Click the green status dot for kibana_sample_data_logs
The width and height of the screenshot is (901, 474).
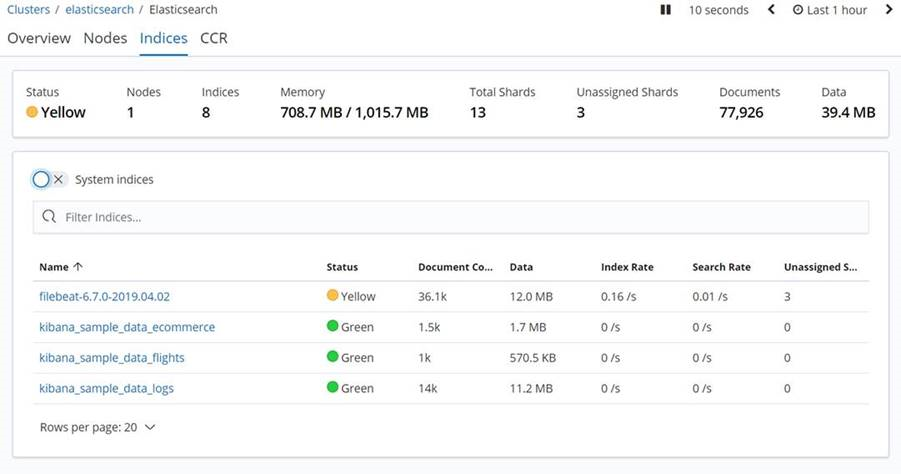(x=332, y=387)
